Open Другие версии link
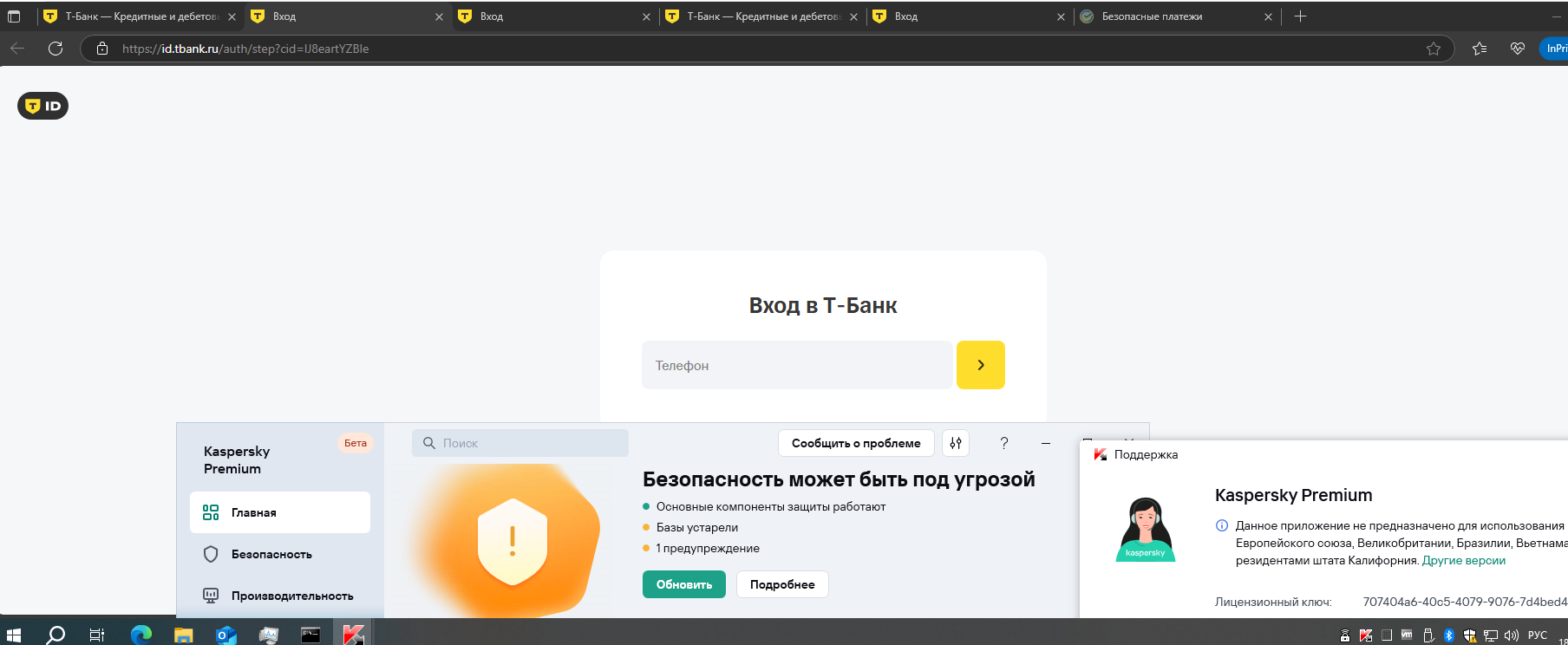Image resolution: width=1568 pixels, height=645 pixels. coord(1464,560)
